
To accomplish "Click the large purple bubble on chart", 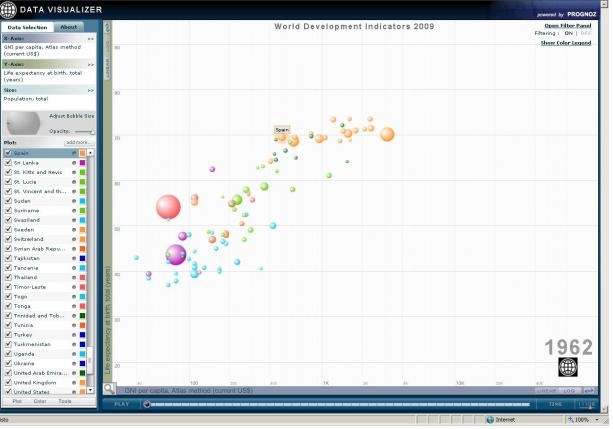I will click(x=176, y=254).
